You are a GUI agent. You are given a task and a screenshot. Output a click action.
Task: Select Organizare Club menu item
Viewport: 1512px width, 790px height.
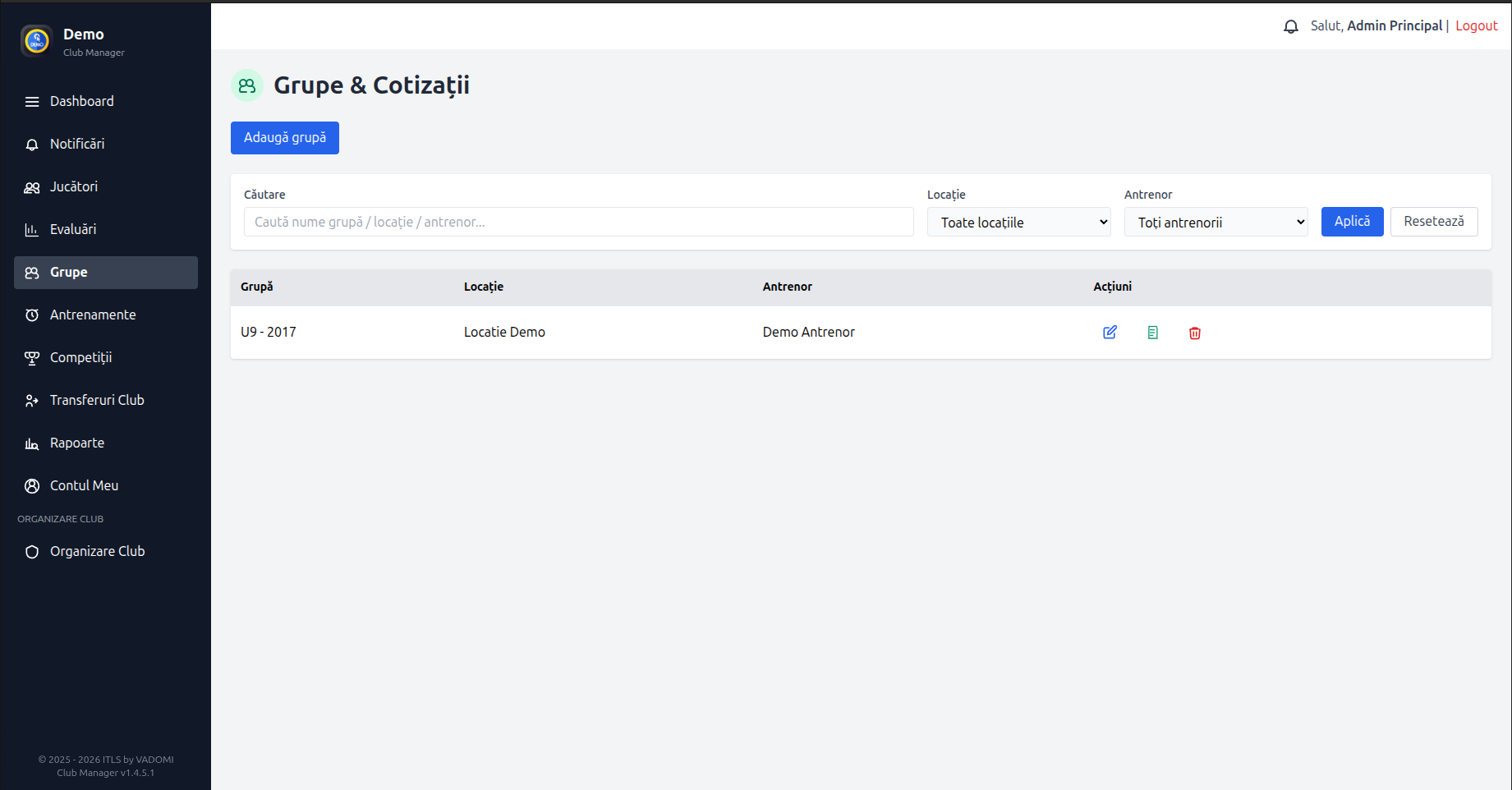click(x=97, y=552)
